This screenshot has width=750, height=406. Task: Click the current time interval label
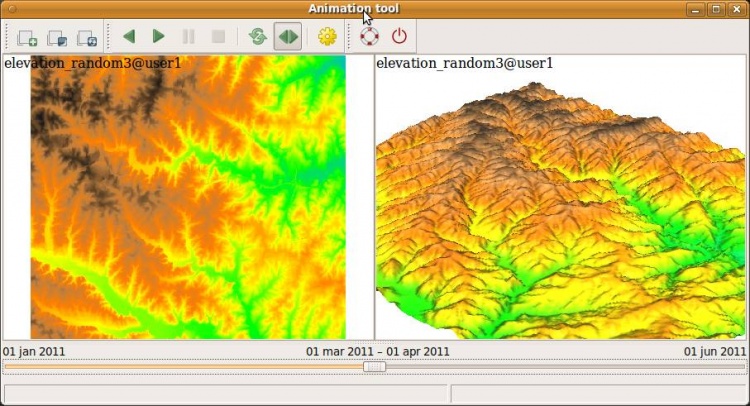pyautogui.click(x=377, y=352)
